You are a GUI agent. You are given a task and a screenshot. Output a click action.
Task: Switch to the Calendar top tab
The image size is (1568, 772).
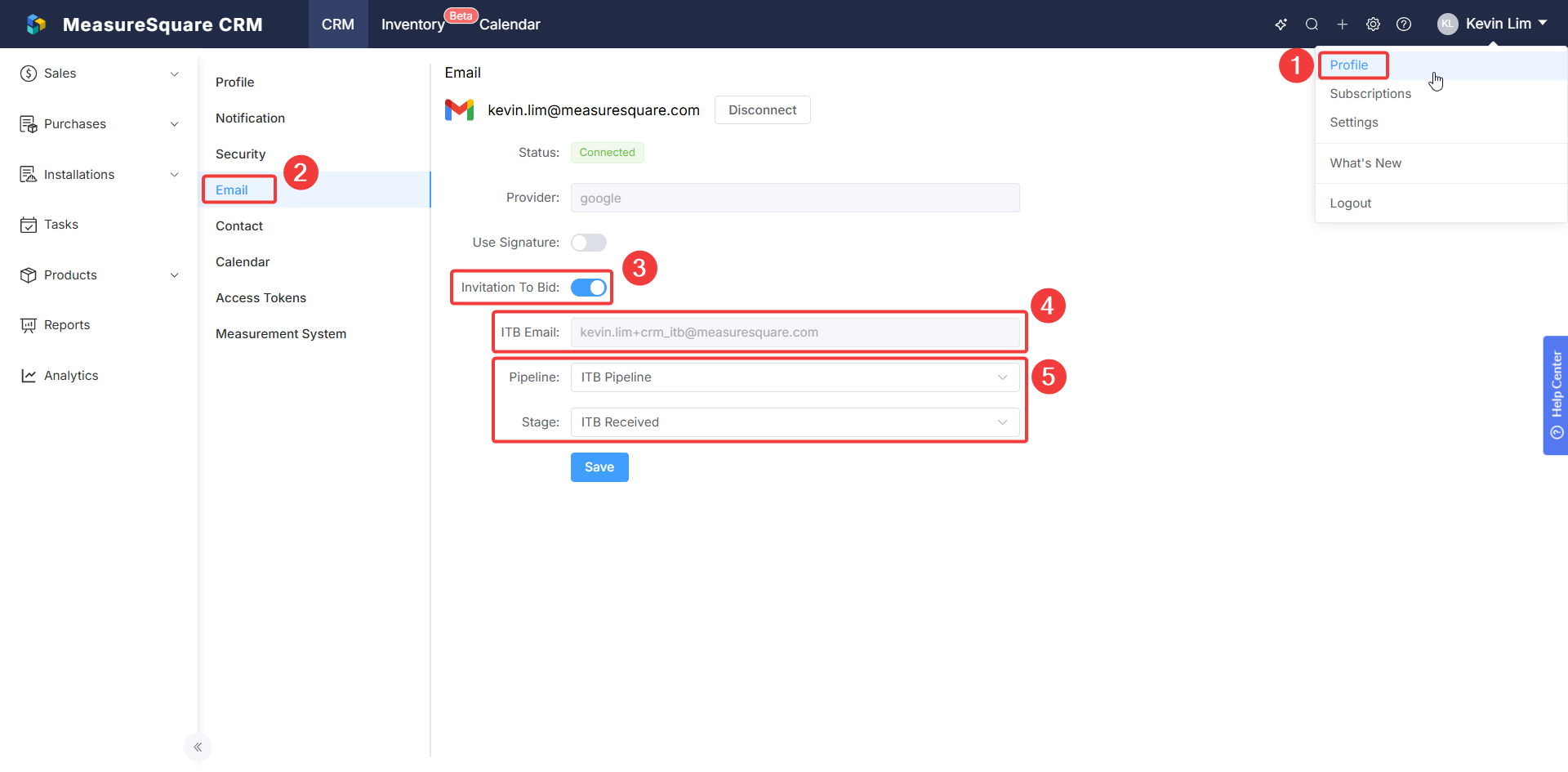[x=510, y=25]
